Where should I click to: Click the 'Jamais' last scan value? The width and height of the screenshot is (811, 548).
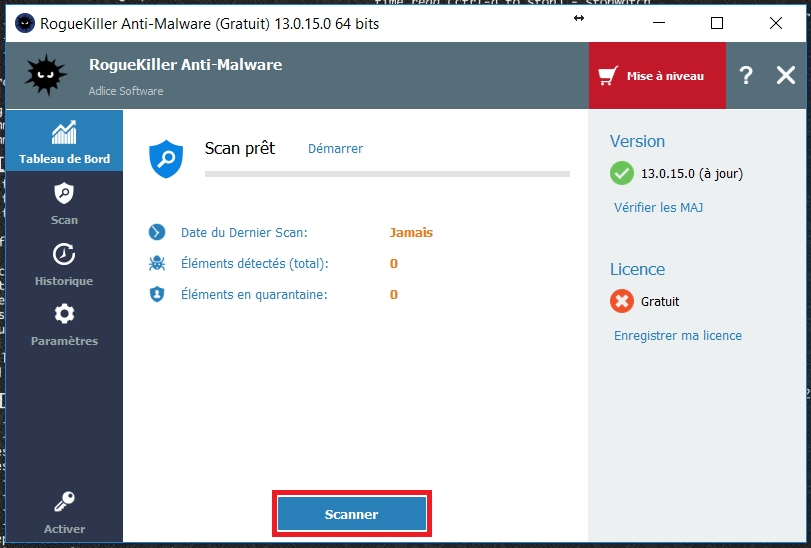coord(411,233)
